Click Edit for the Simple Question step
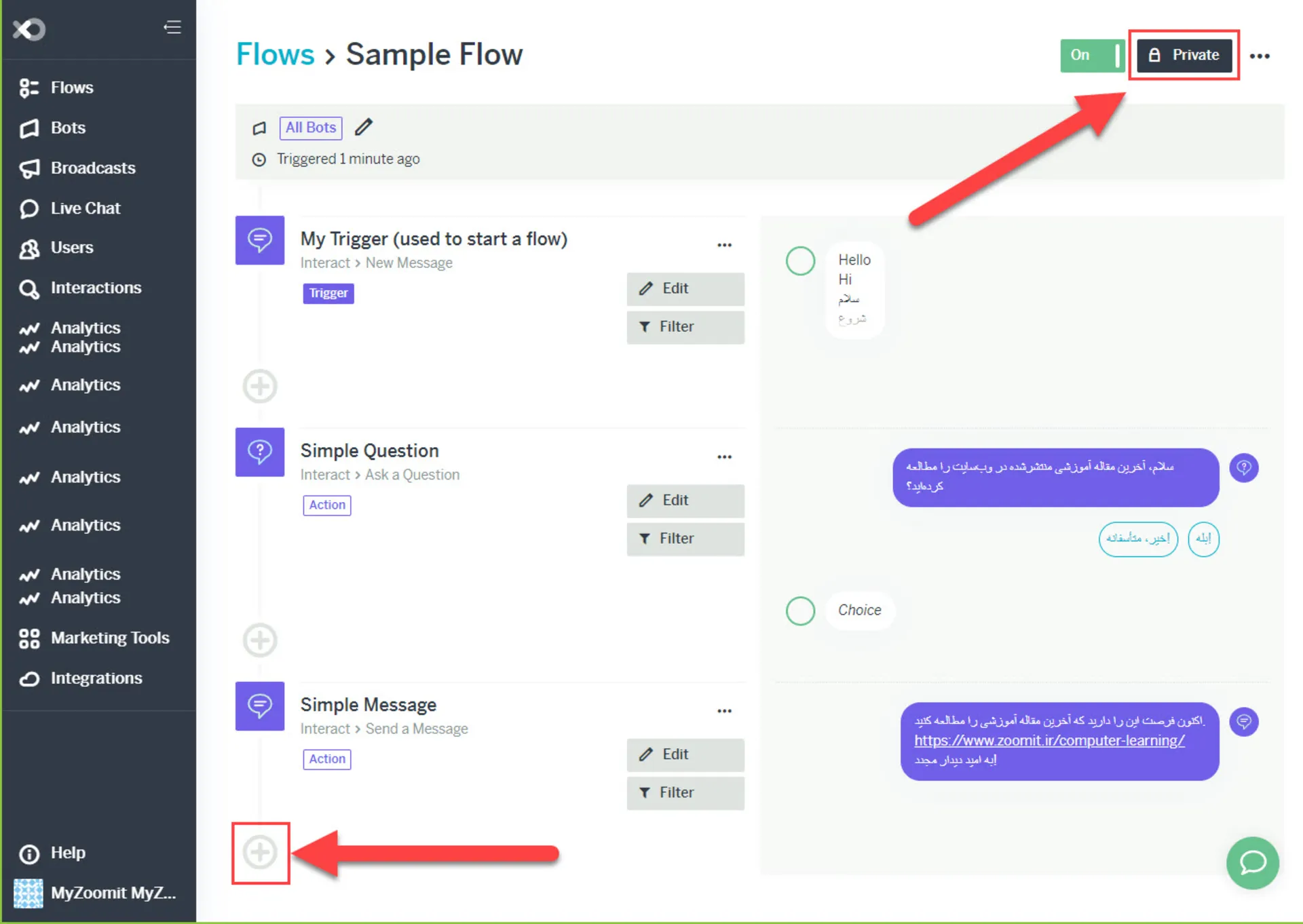The height and width of the screenshot is (924, 1303). [685, 501]
